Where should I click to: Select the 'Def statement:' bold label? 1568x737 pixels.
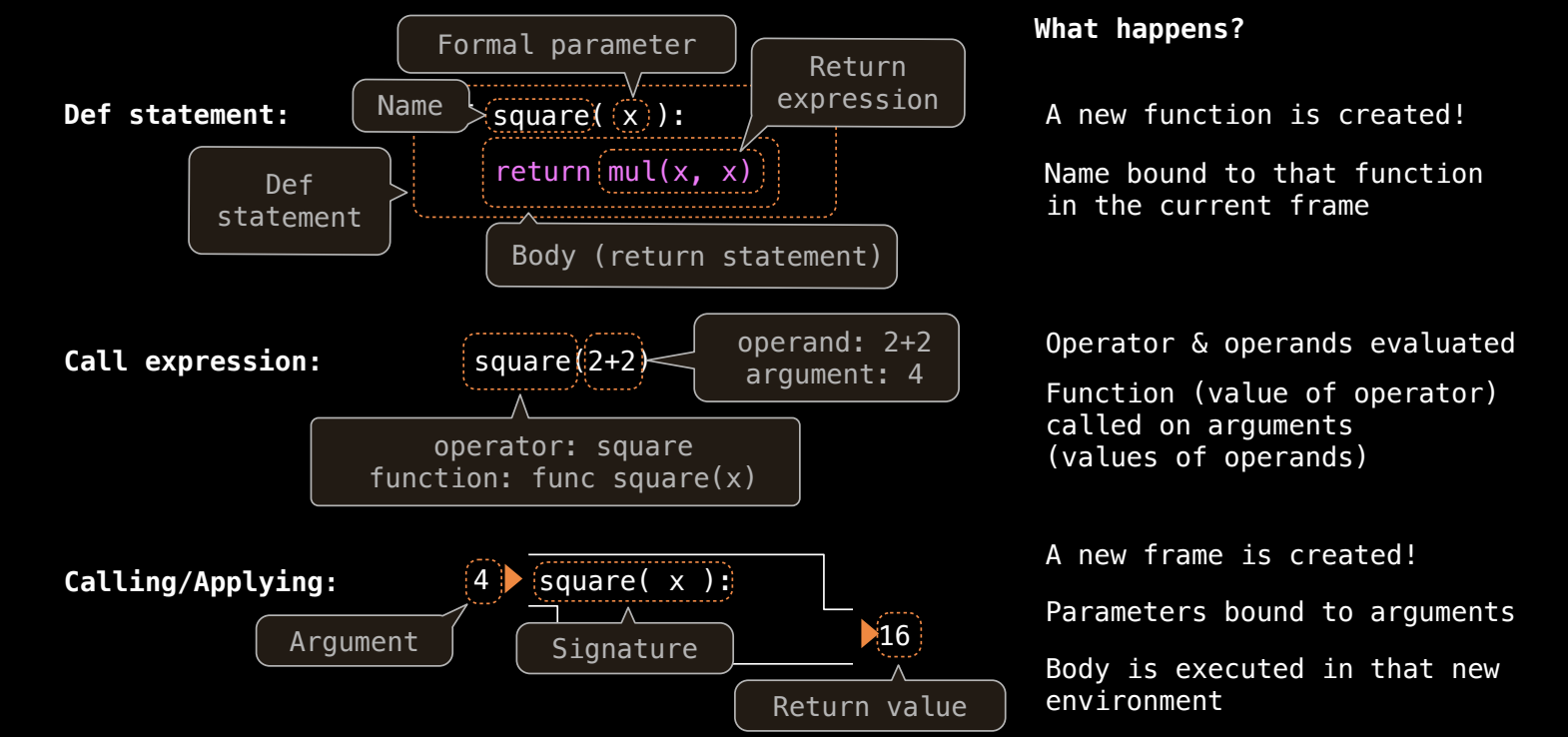click(176, 115)
